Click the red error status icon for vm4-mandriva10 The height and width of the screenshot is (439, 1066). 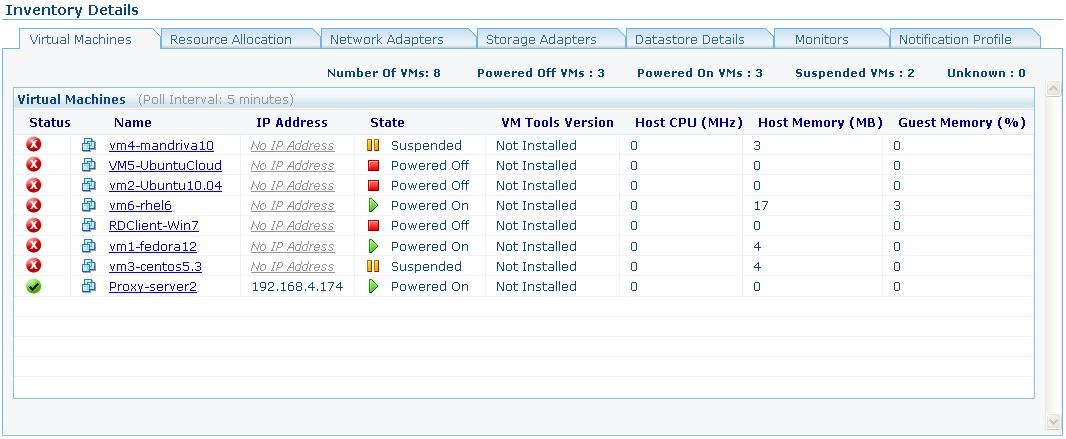pyautogui.click(x=34, y=145)
